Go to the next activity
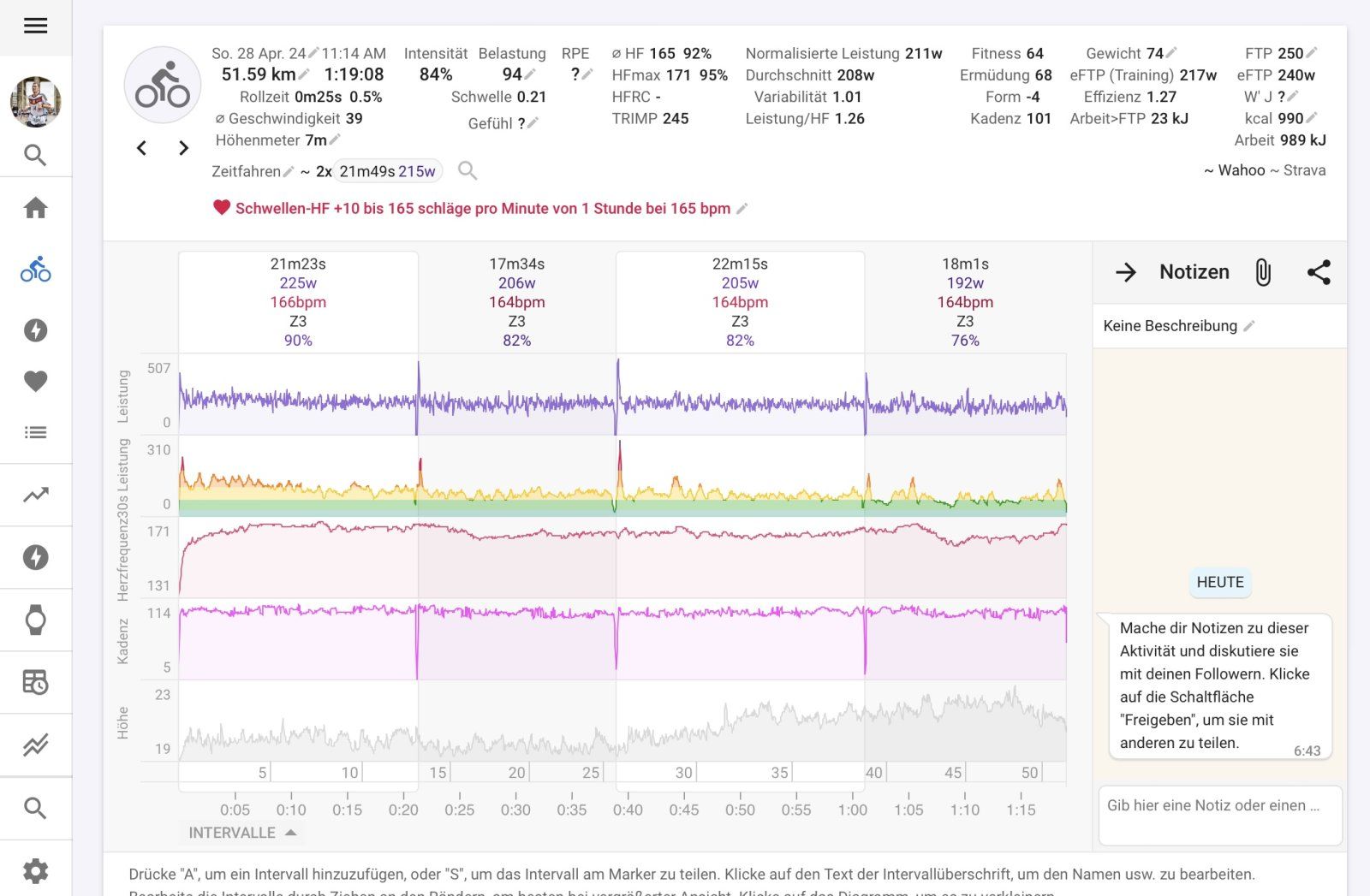1370x896 pixels. (x=183, y=148)
